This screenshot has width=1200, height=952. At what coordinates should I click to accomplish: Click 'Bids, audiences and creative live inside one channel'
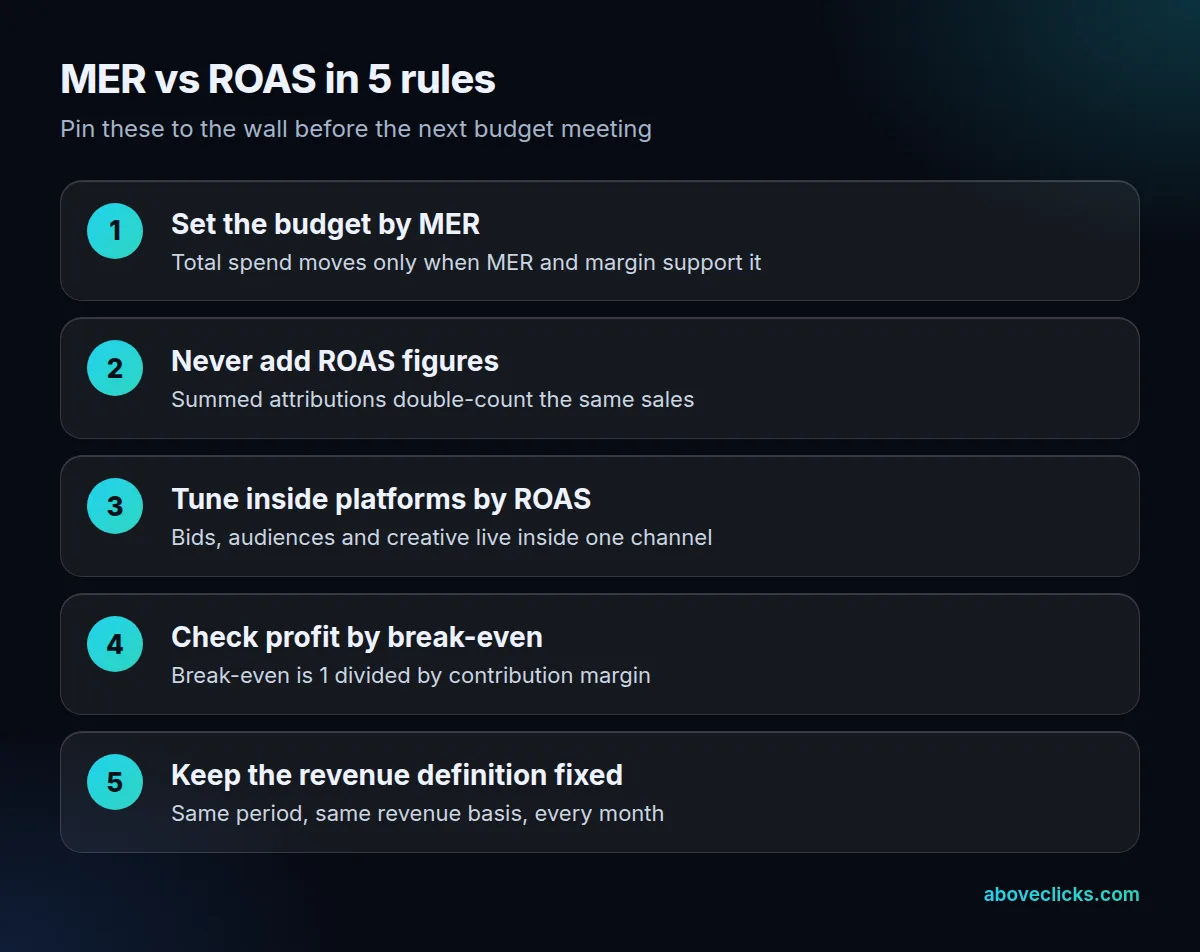(441, 538)
